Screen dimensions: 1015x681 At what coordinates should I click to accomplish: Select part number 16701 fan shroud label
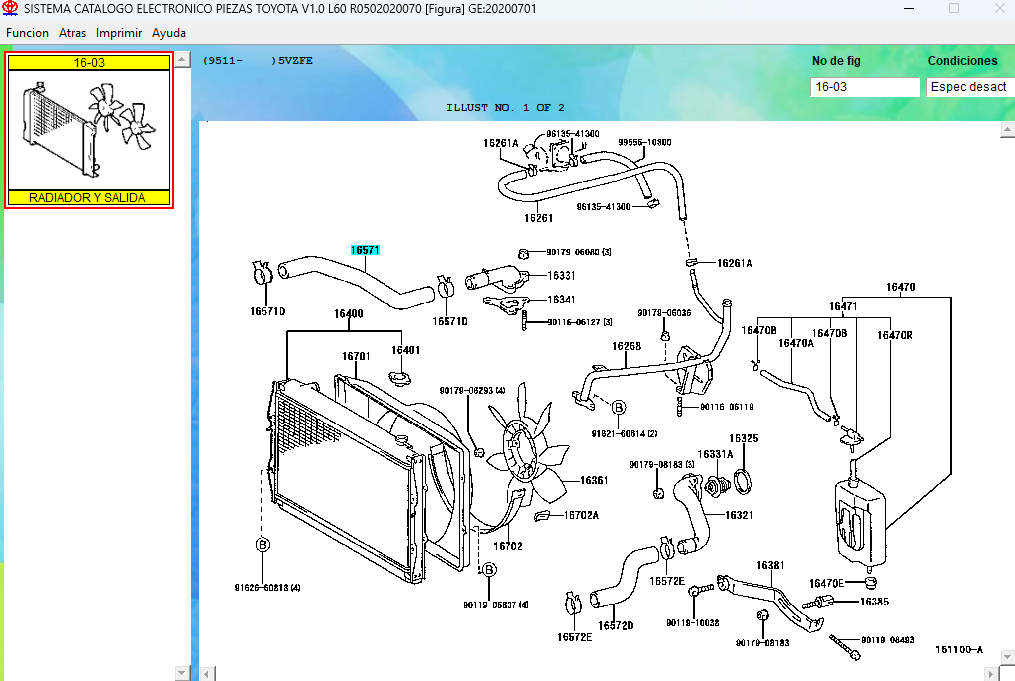[356, 356]
